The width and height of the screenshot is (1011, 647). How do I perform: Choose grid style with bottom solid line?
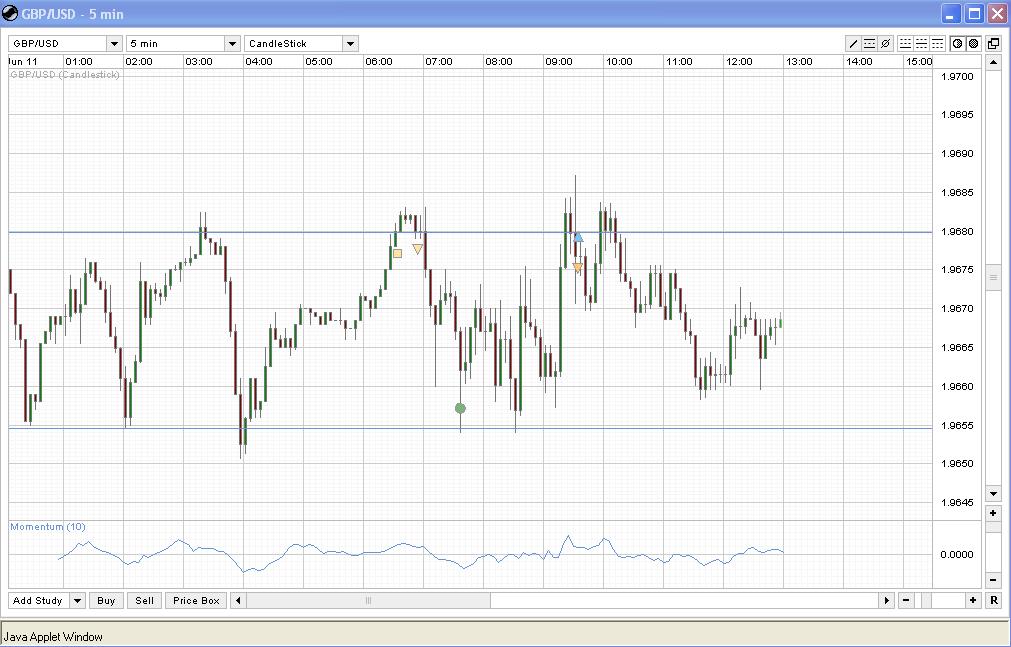click(x=905, y=44)
